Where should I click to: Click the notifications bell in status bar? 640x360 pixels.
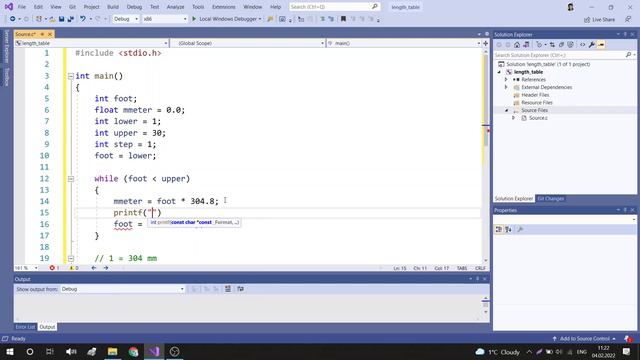pos(628,338)
